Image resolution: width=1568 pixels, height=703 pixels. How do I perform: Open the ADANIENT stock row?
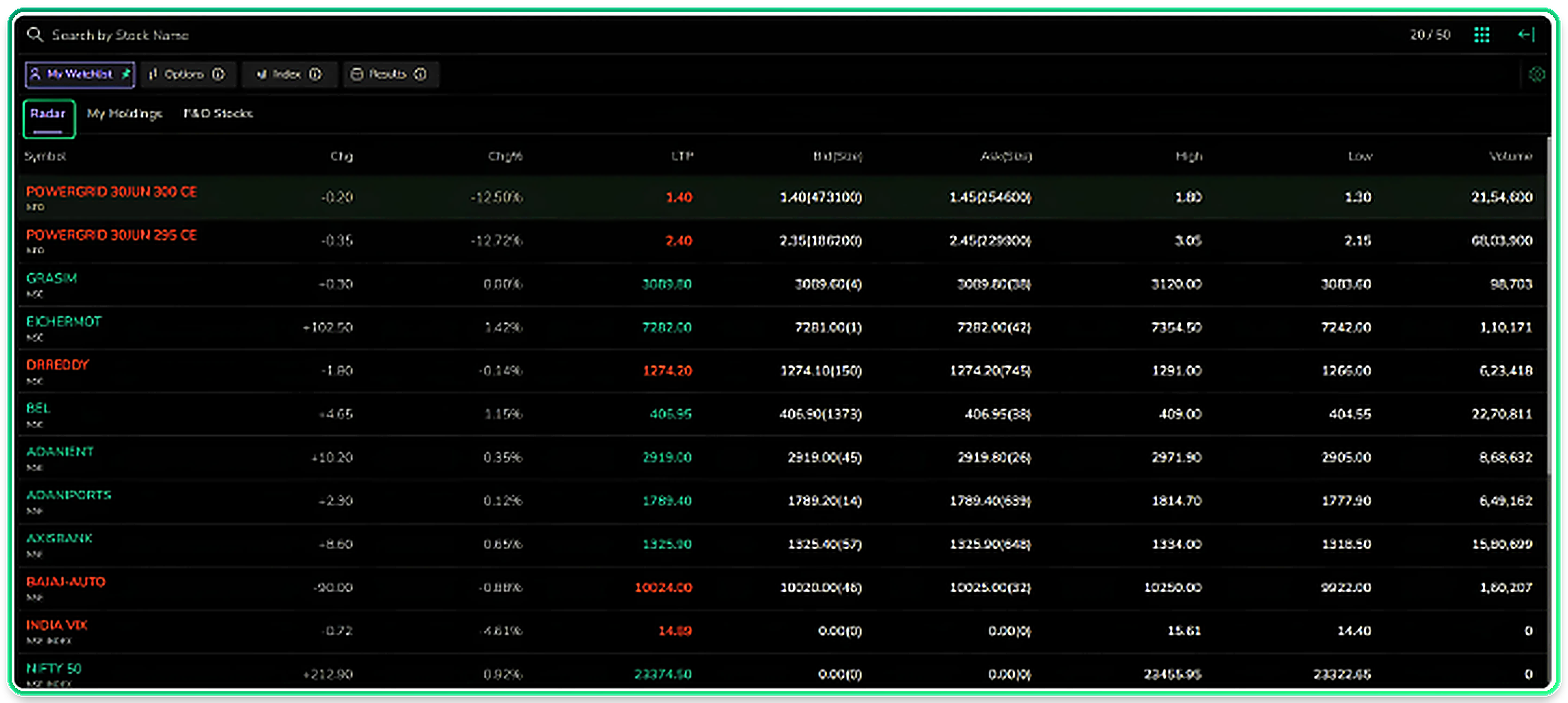[782, 458]
